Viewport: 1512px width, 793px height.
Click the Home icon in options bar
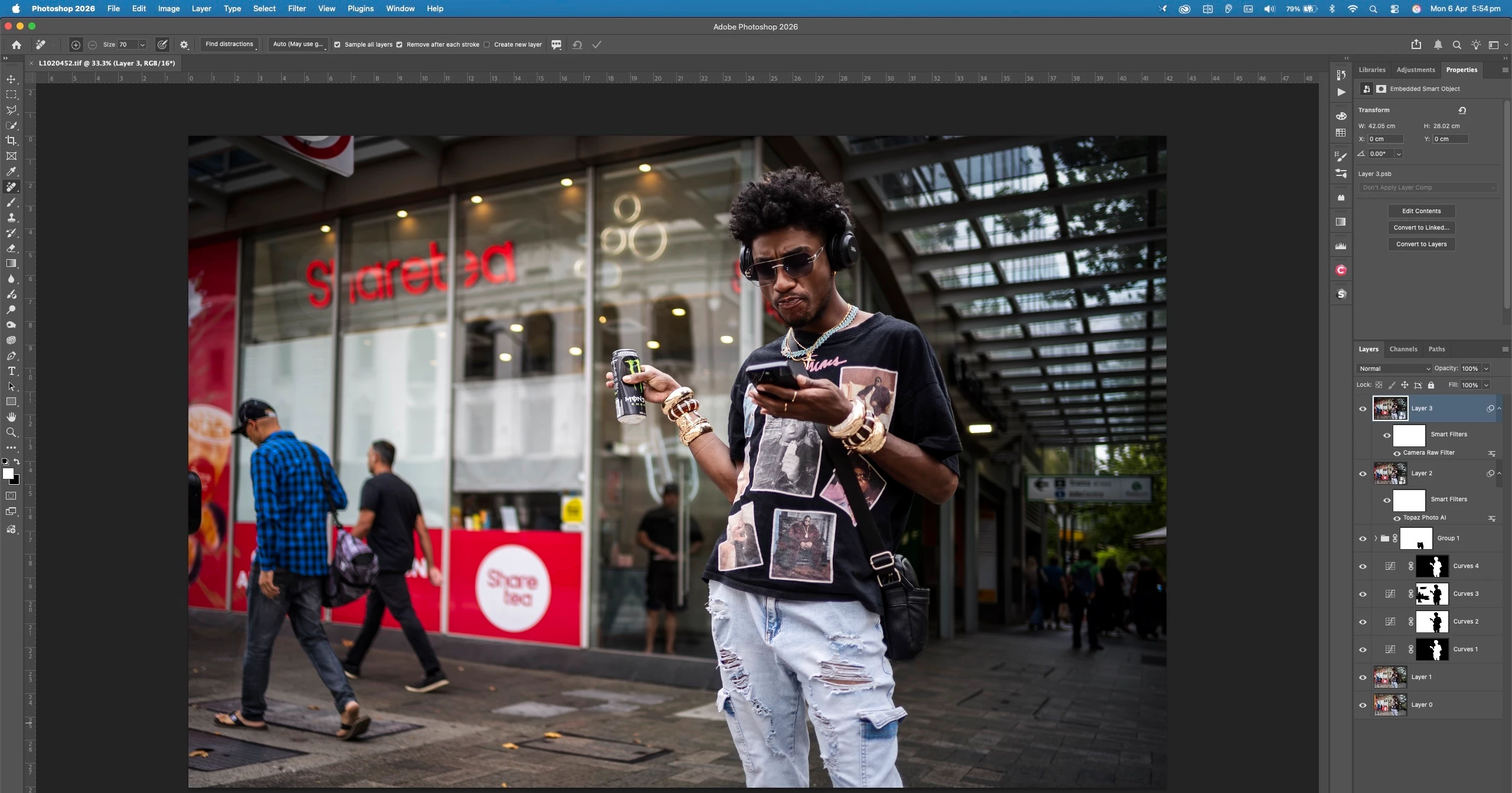coord(17,44)
